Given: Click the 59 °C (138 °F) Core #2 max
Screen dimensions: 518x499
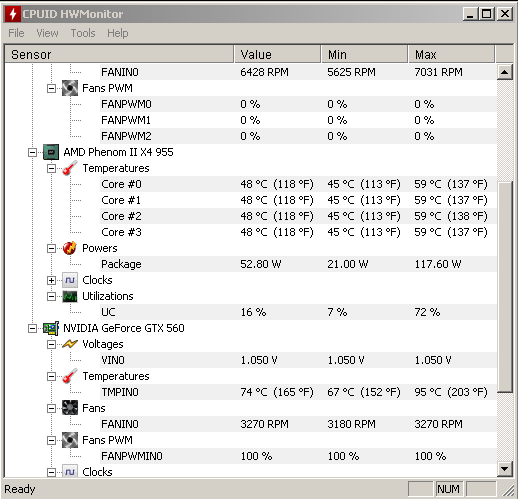Looking at the screenshot, I should [x=451, y=216].
